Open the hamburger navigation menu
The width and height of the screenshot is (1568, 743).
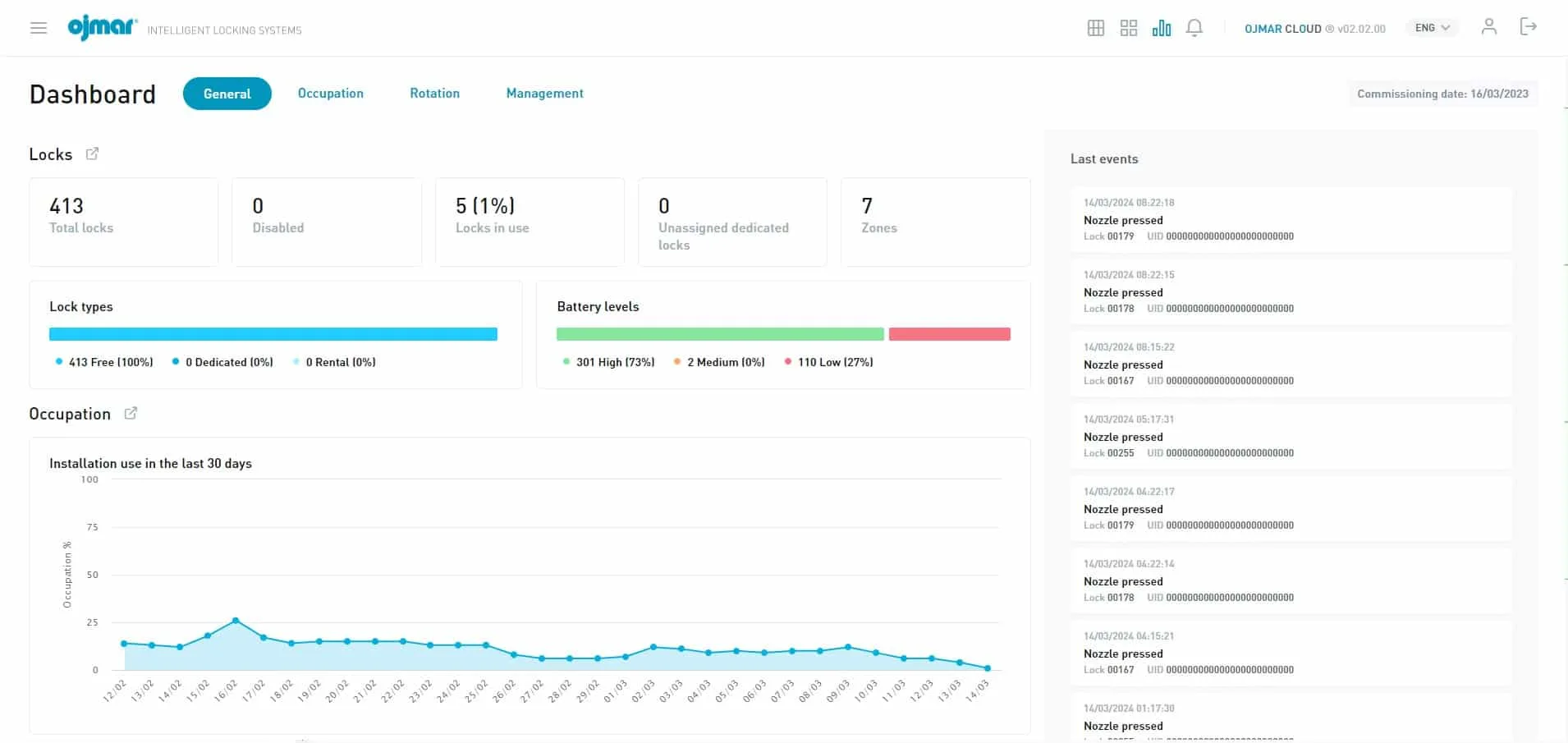coord(39,28)
